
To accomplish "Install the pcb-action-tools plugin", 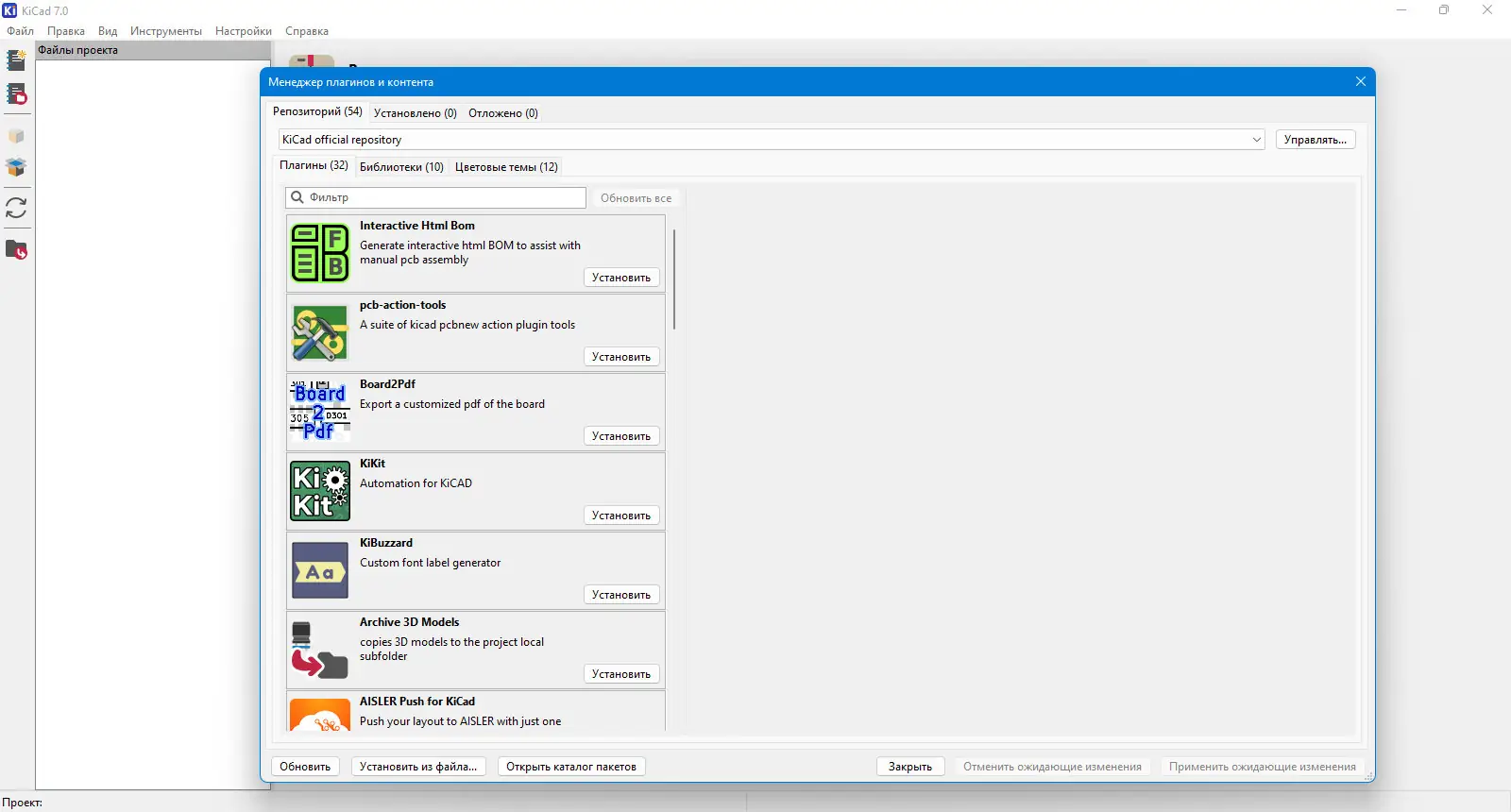I will [x=621, y=357].
